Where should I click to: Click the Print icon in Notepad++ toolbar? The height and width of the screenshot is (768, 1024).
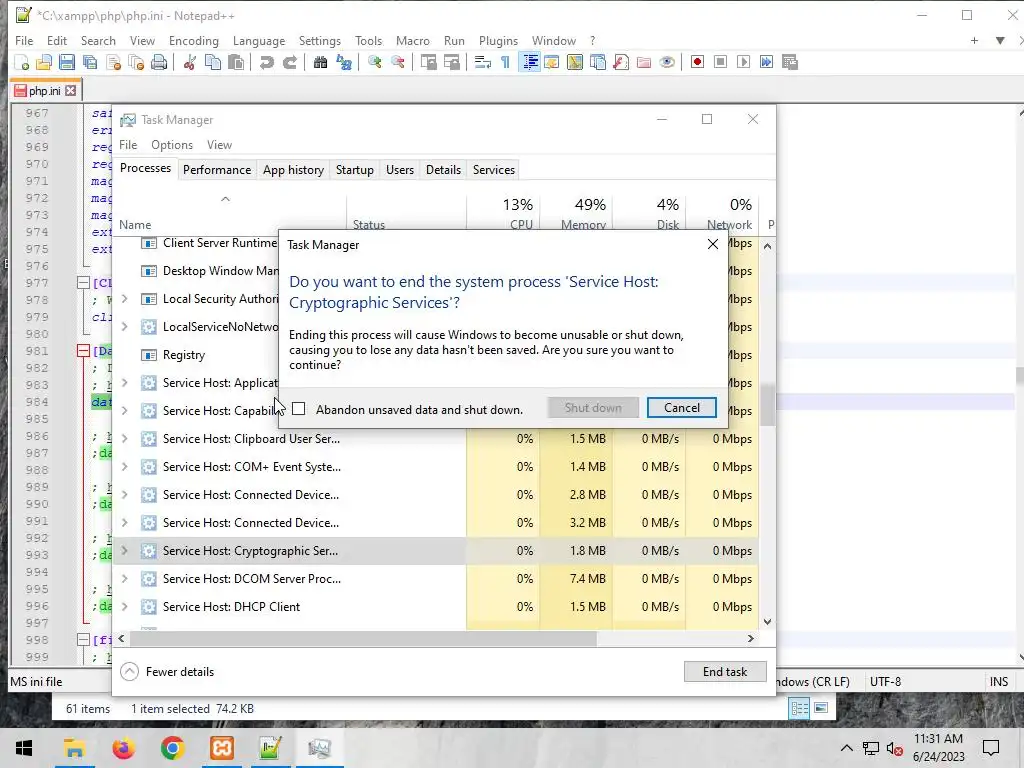[x=159, y=62]
